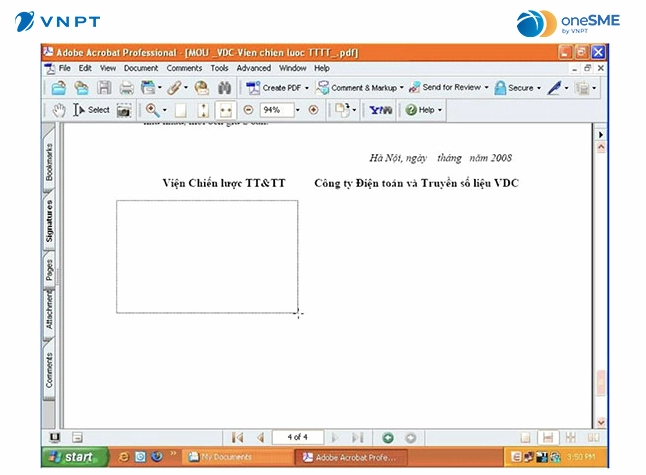
Task: Open the Advanced menu
Action: [253, 68]
